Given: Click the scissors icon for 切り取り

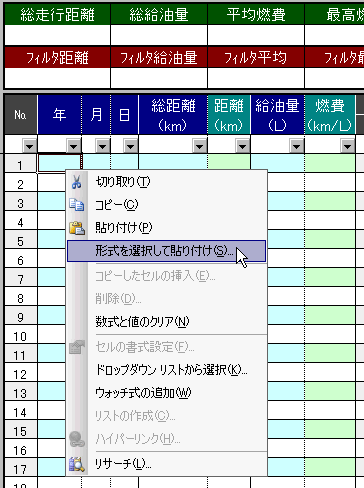Looking at the screenshot, I should tap(77, 182).
